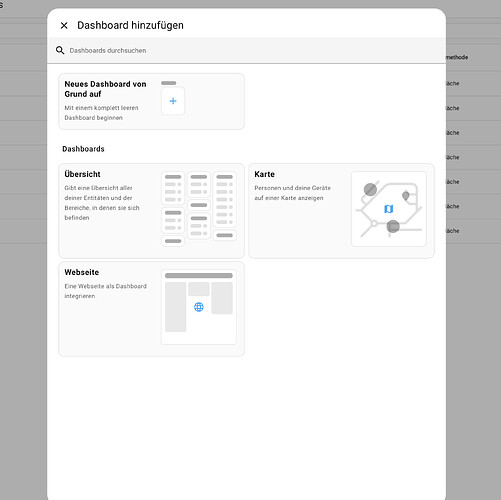Screen dimensions: 501x500
Task: Click the Übersicht layout preview thumbnail
Action: point(199,209)
